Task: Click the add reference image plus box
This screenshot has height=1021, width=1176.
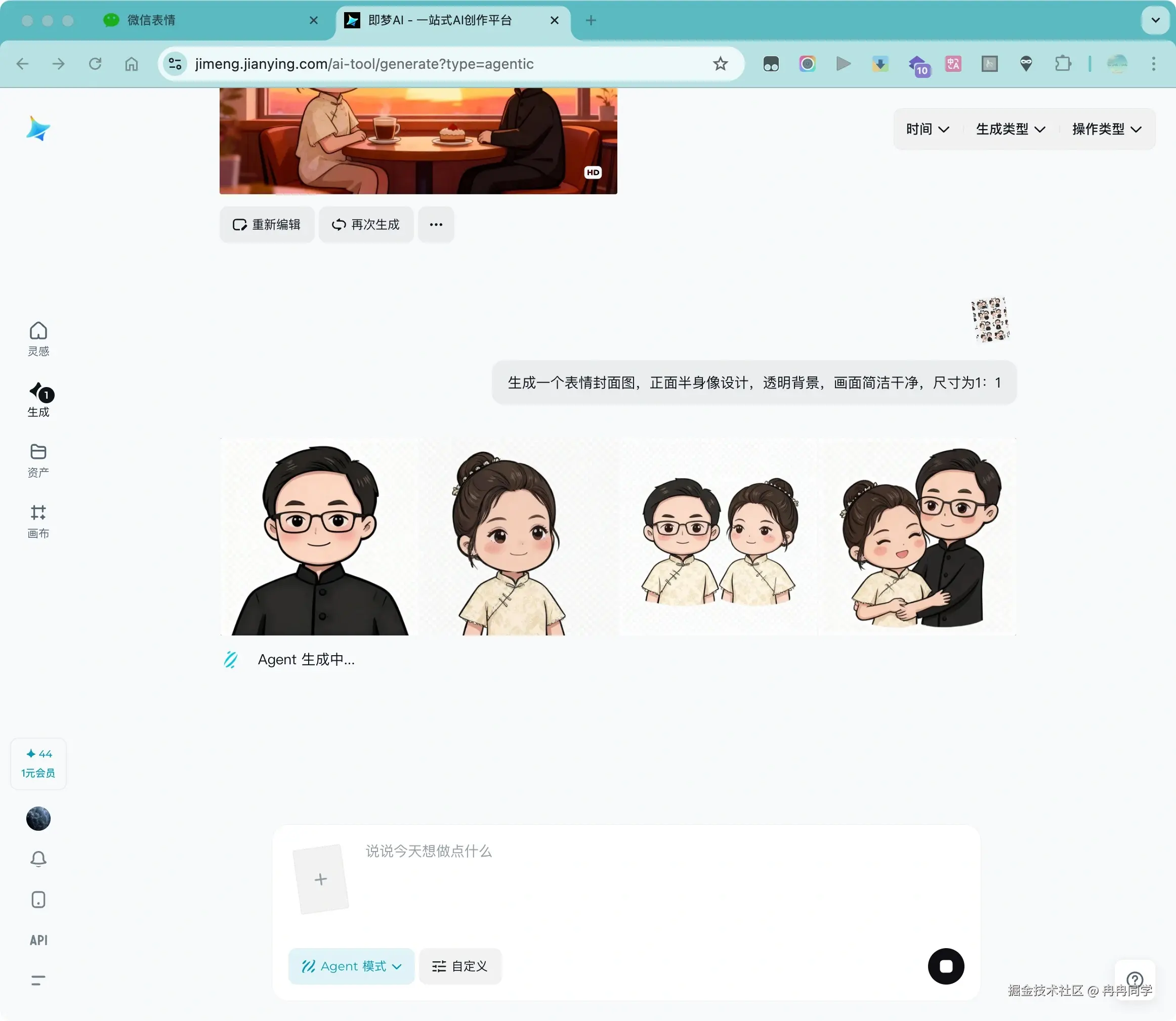Action: coord(320,879)
